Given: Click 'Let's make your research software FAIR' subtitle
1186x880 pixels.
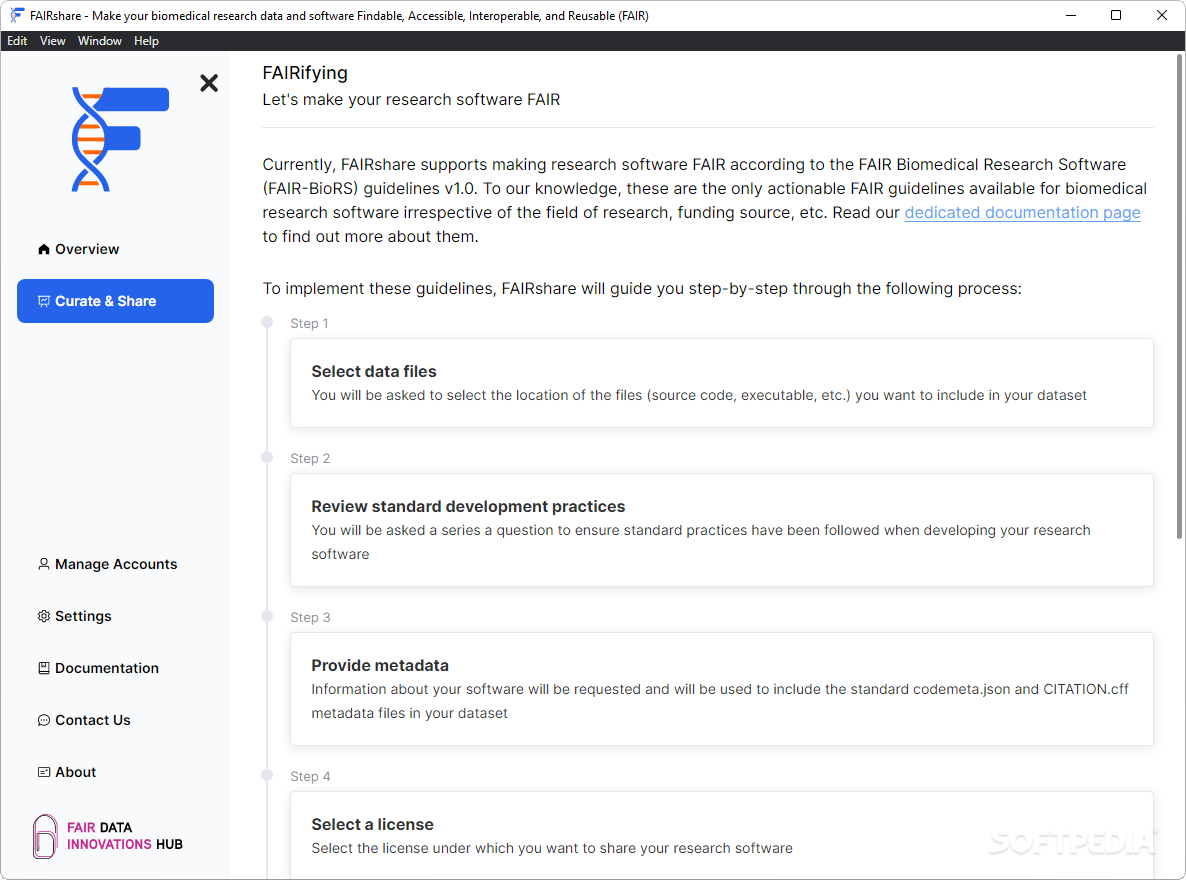Looking at the screenshot, I should pyautogui.click(x=411, y=100).
